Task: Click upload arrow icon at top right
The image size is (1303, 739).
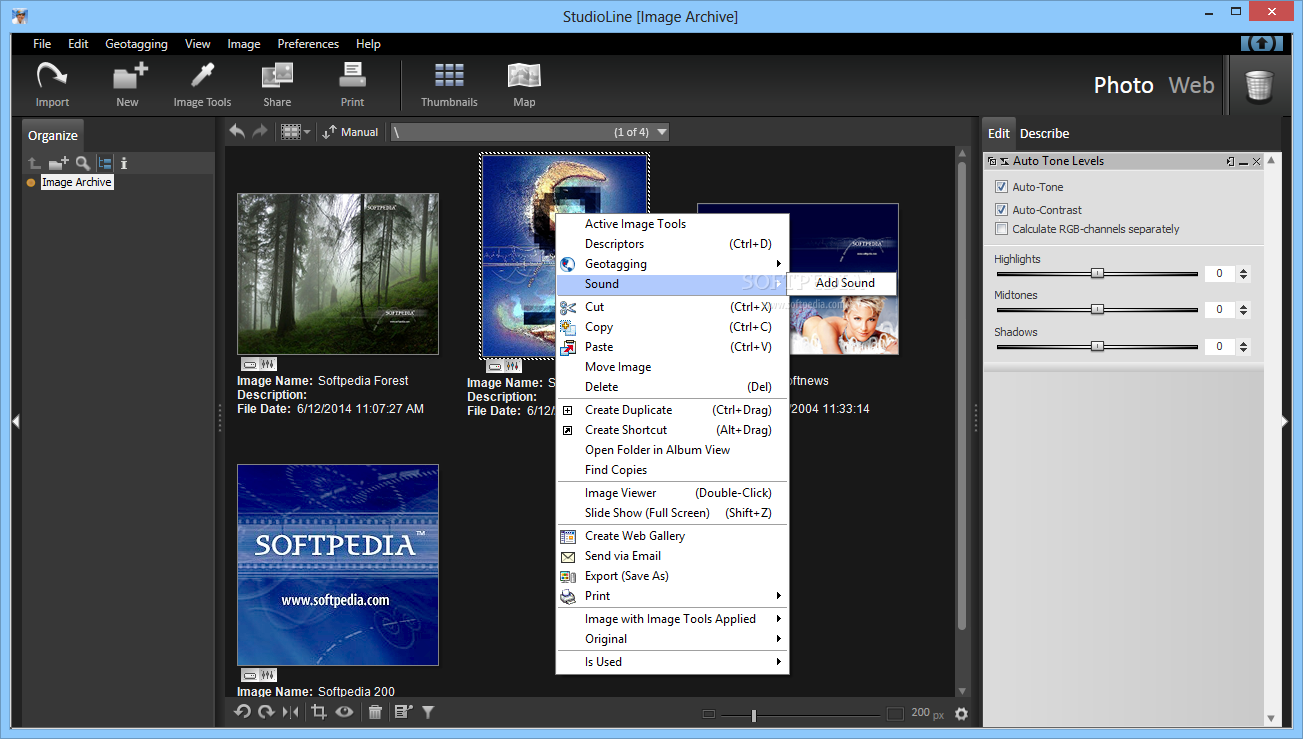Action: 1261,43
